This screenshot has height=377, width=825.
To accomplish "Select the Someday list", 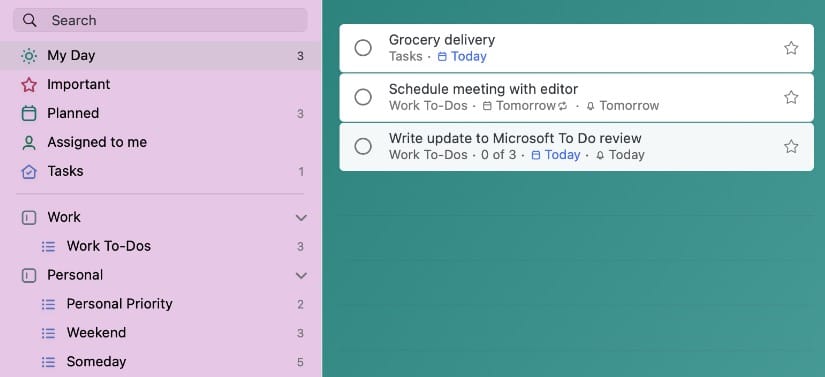I will (x=161, y=362).
